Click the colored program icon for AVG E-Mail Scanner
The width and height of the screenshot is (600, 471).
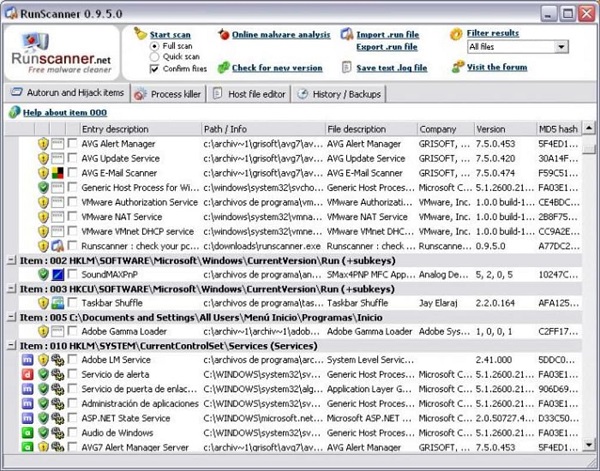click(x=58, y=173)
